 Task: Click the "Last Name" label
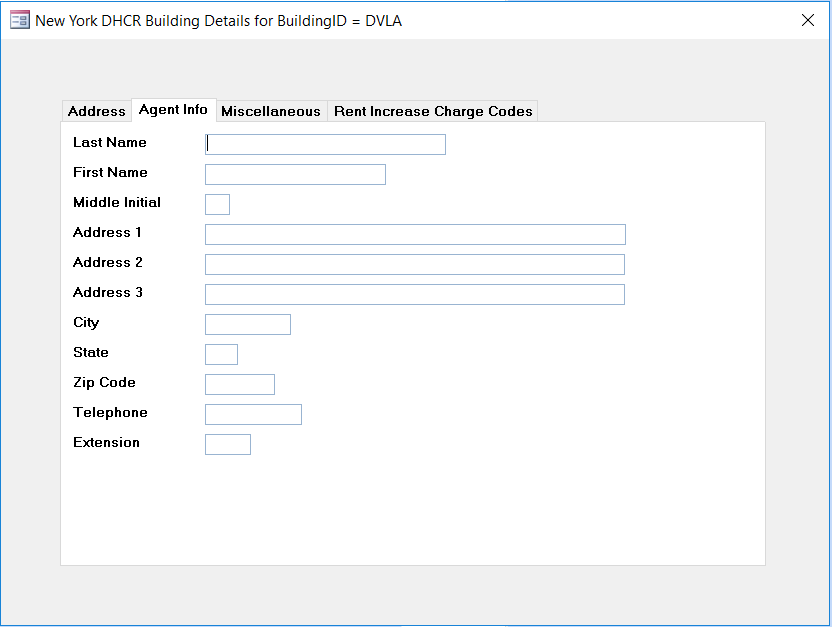click(110, 142)
